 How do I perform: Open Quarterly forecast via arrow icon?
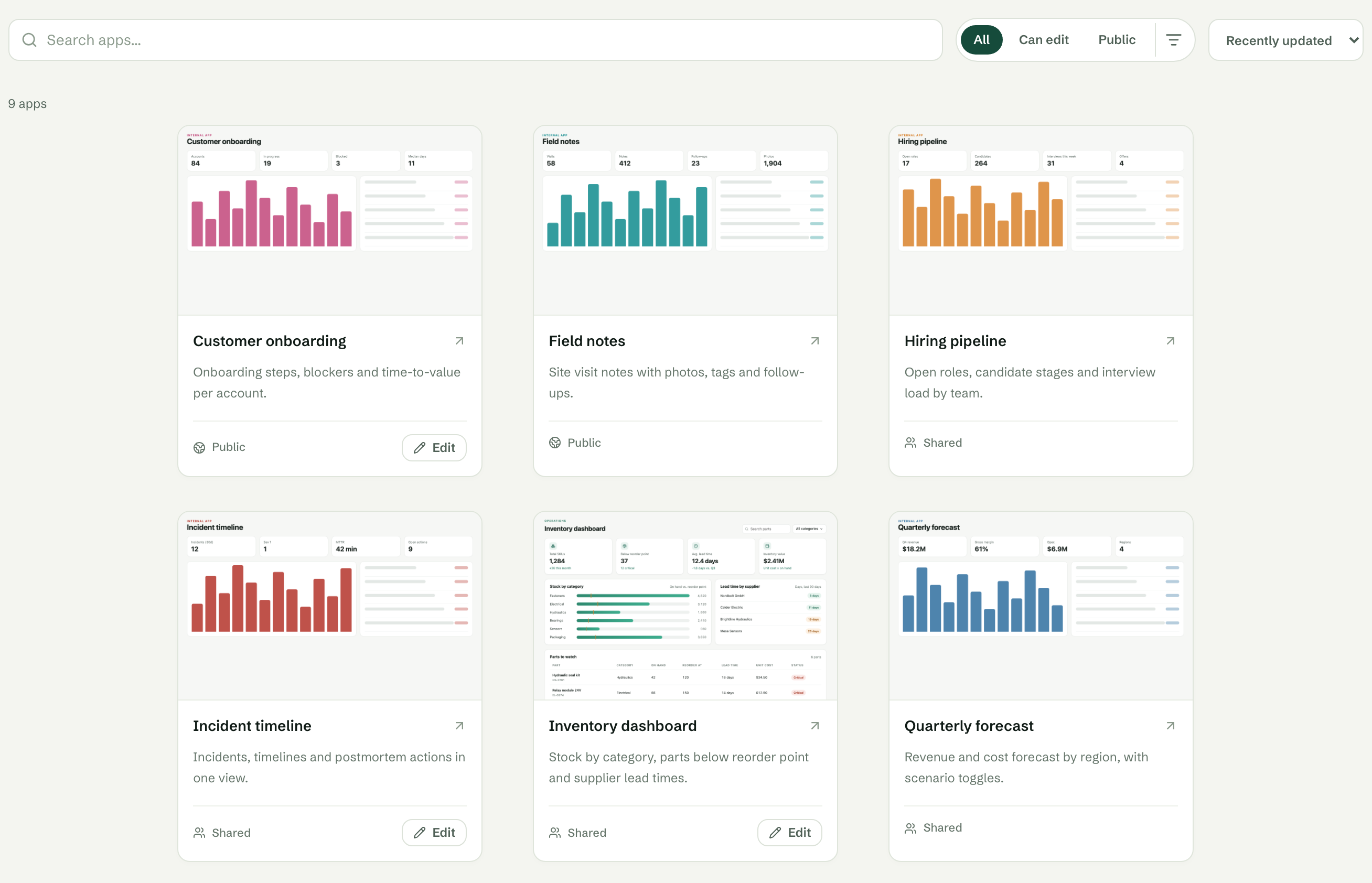(x=1170, y=726)
